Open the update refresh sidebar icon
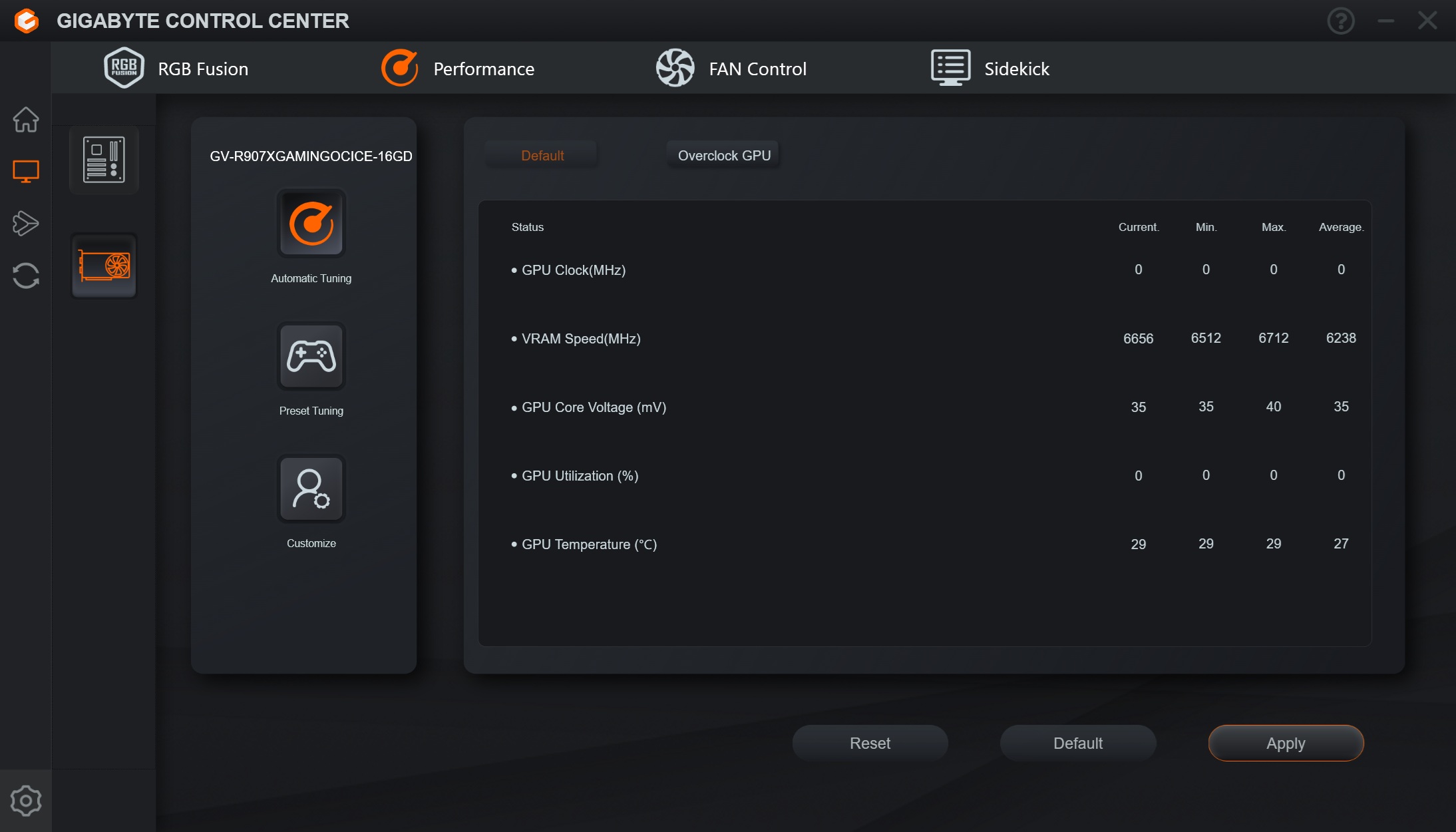Viewport: 1456px width, 832px height. [x=26, y=276]
